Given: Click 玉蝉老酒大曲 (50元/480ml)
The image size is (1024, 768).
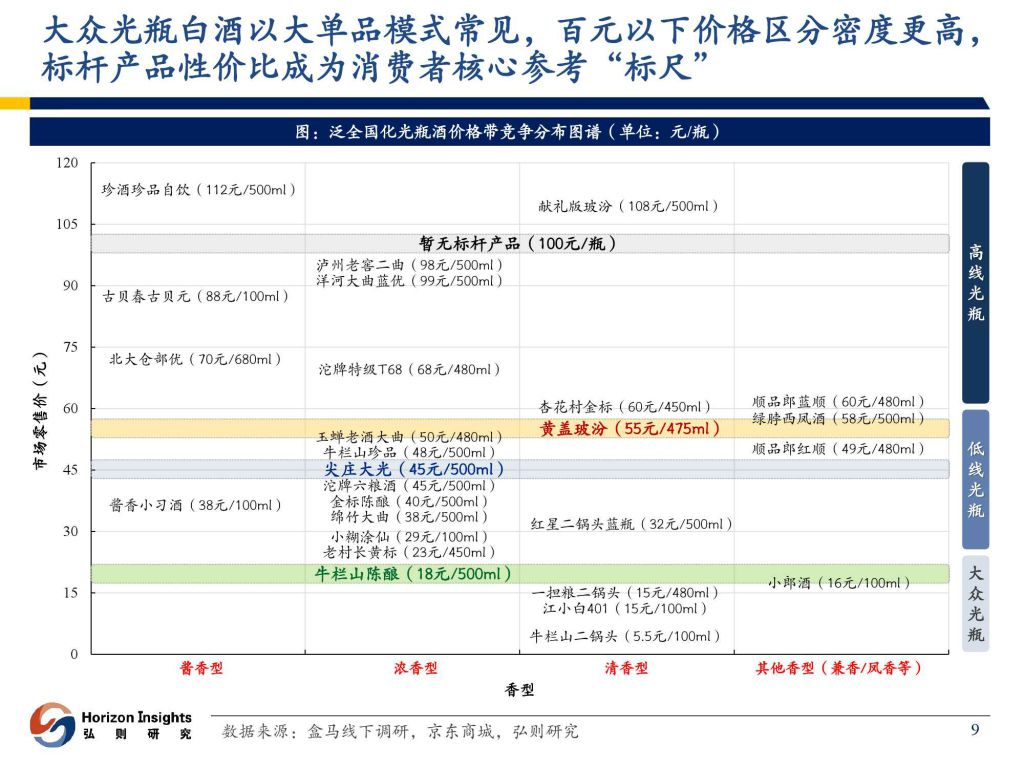Looking at the screenshot, I should [409, 437].
